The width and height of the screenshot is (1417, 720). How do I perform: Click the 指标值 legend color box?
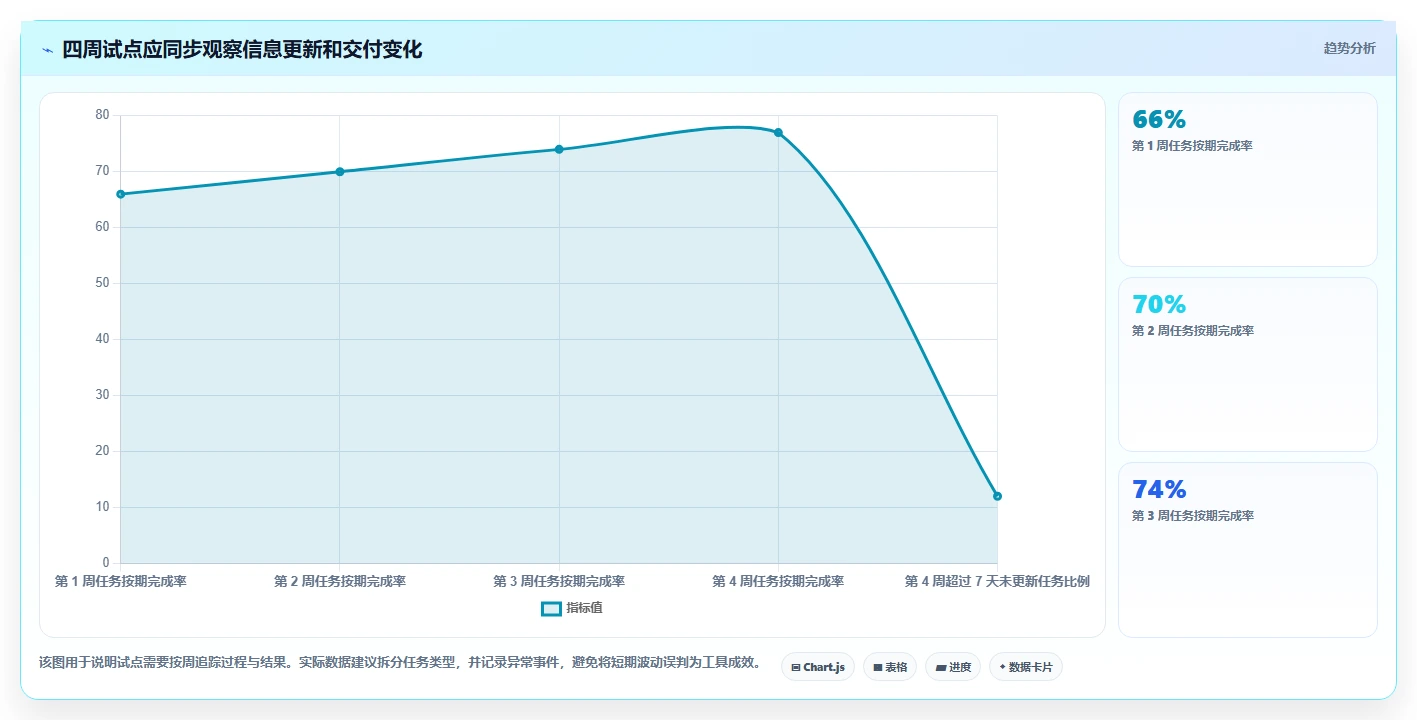(551, 608)
